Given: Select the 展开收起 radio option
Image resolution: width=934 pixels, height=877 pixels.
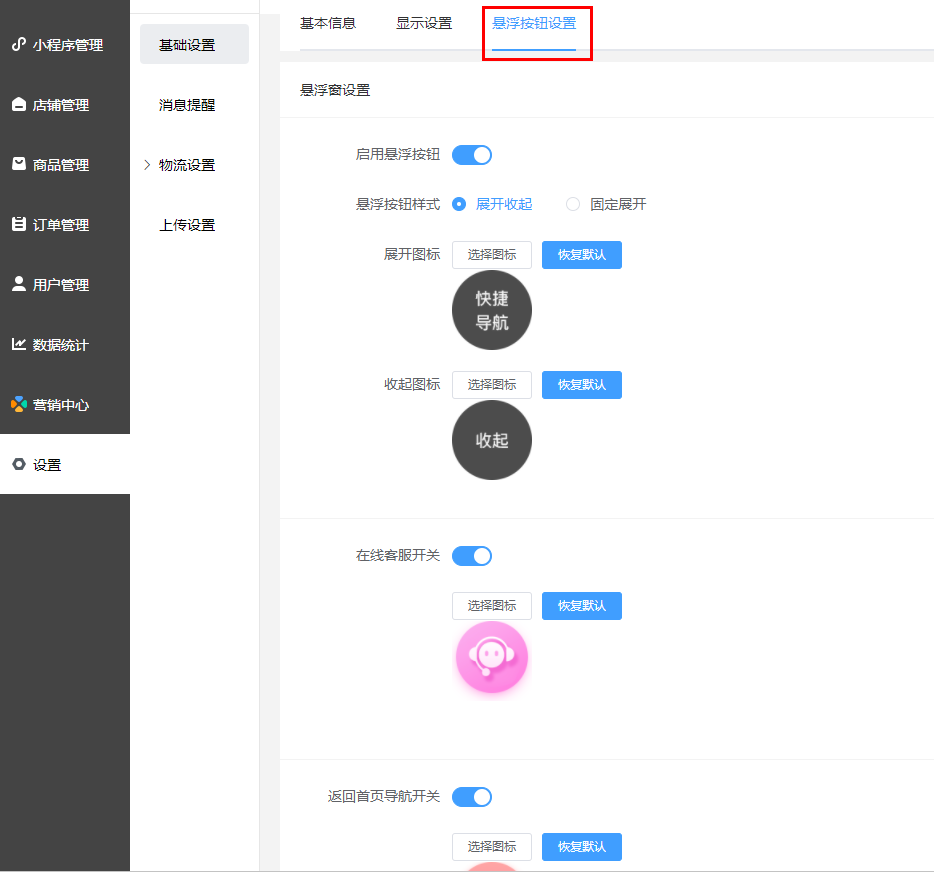Looking at the screenshot, I should (459, 204).
